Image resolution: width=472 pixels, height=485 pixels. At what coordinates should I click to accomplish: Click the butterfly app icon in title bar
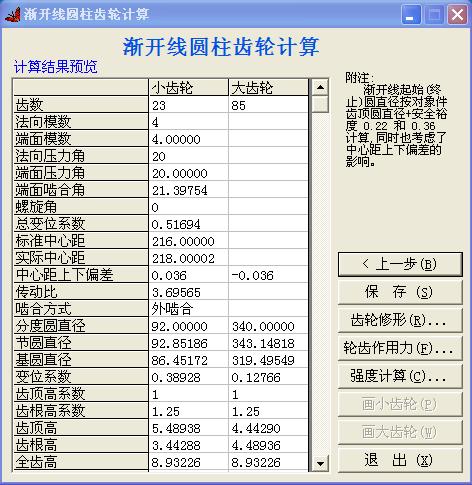[13, 15]
